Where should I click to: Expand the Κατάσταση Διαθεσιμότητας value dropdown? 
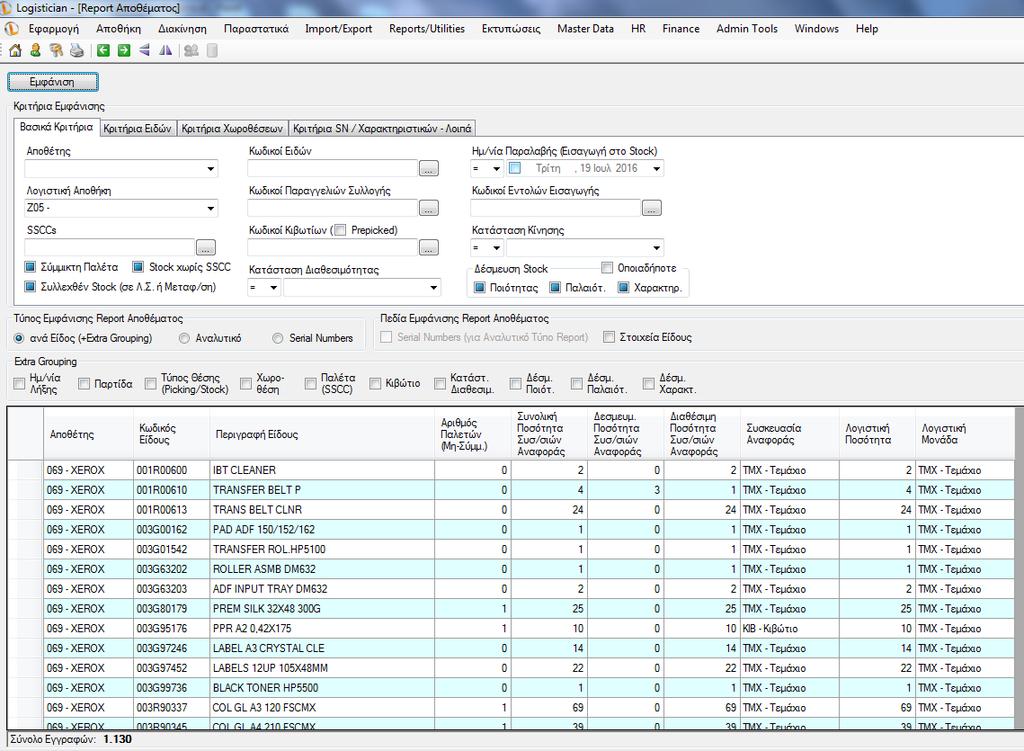pyautogui.click(x=434, y=287)
